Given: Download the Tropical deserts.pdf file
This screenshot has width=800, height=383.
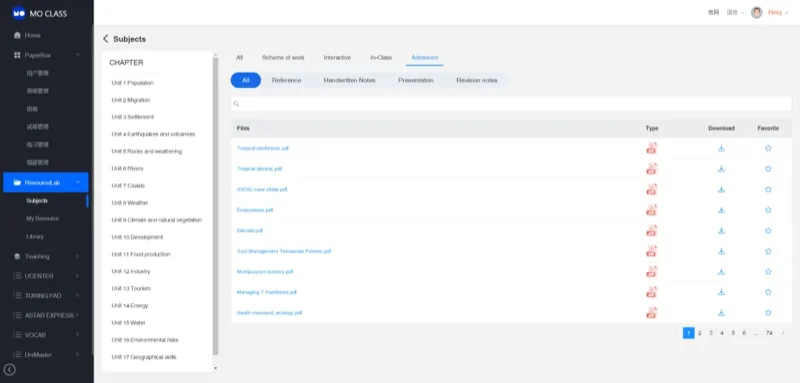Looking at the screenshot, I should click(721, 169).
